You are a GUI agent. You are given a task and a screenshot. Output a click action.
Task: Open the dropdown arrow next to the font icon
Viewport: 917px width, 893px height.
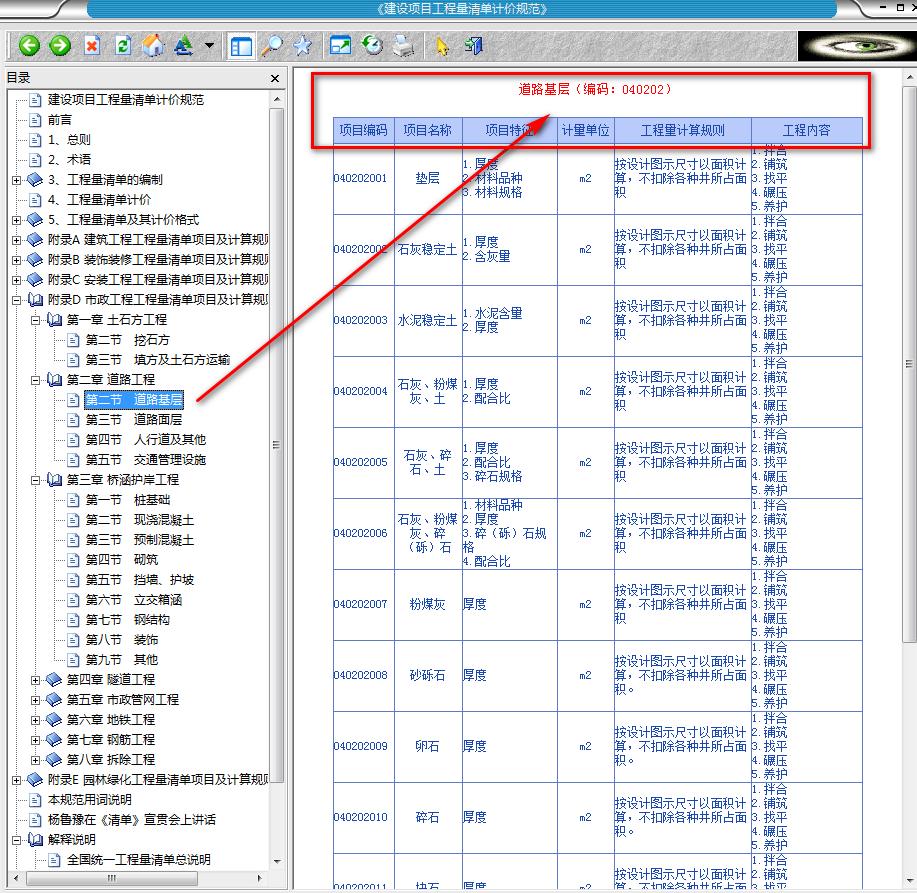pos(209,46)
